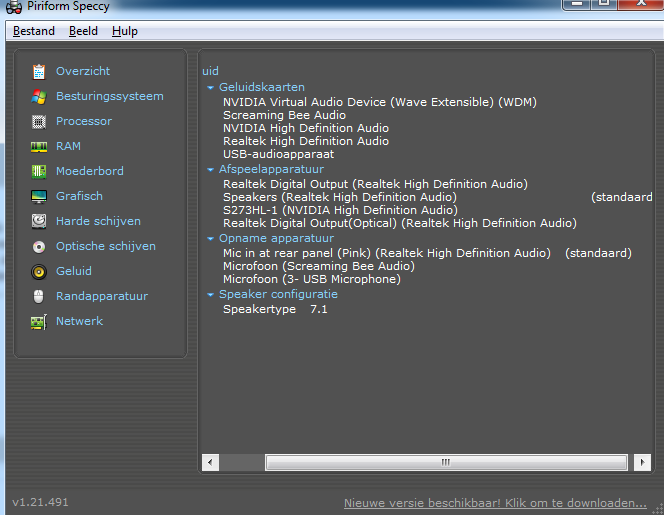Switch to the Grafisch section
The width and height of the screenshot is (664, 515).
click(x=79, y=196)
